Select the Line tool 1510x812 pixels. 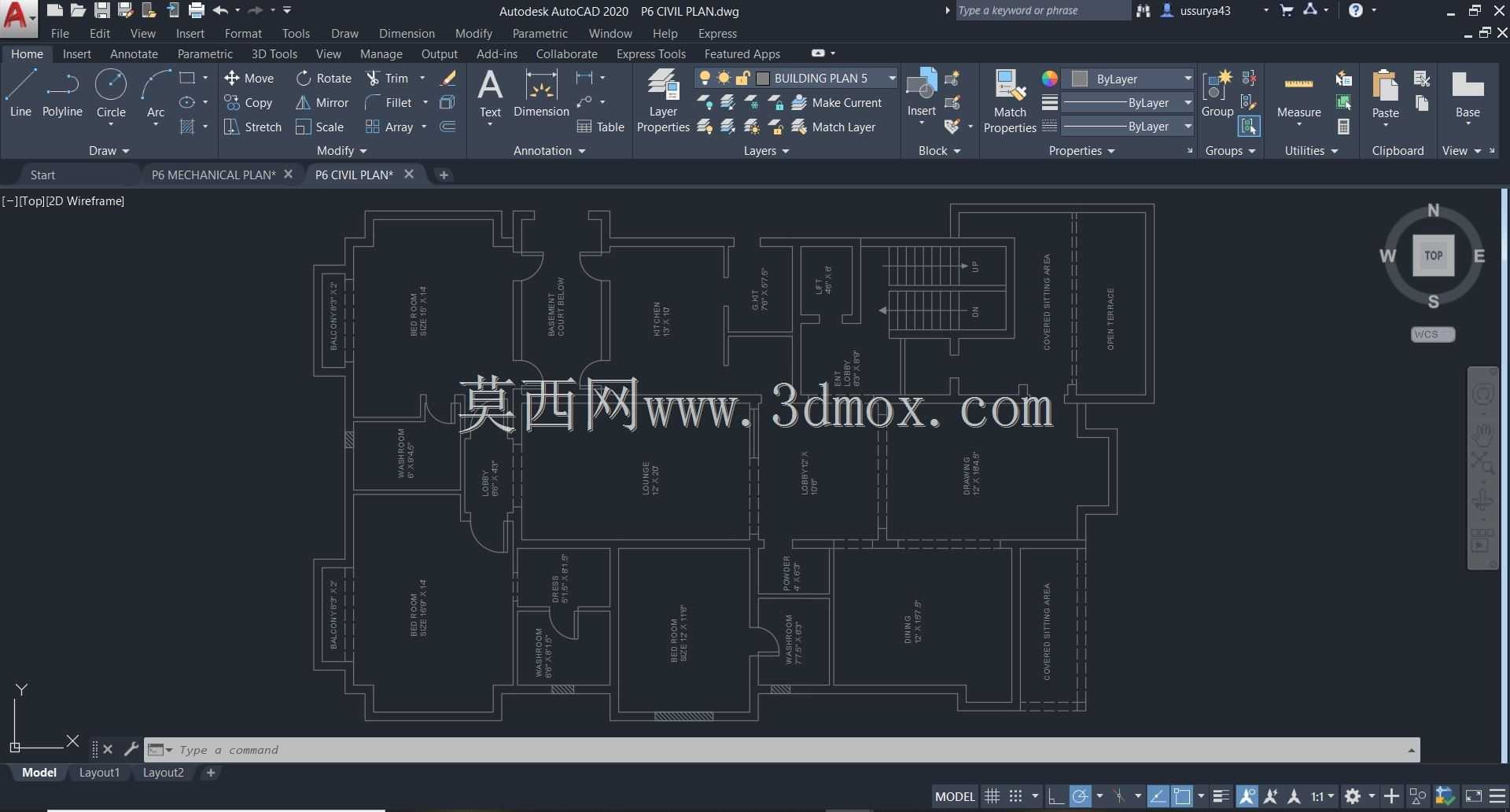pyautogui.click(x=20, y=93)
